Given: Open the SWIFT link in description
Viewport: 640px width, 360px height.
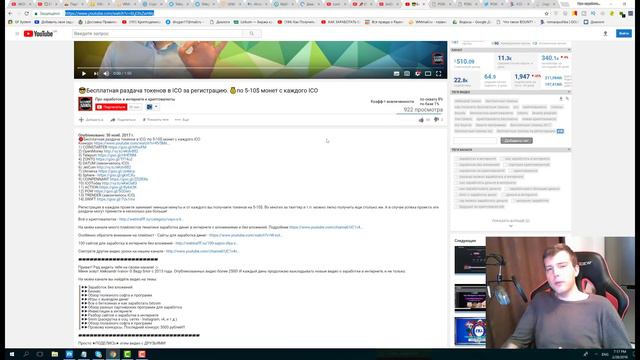Looking at the screenshot, I should 116,199.
